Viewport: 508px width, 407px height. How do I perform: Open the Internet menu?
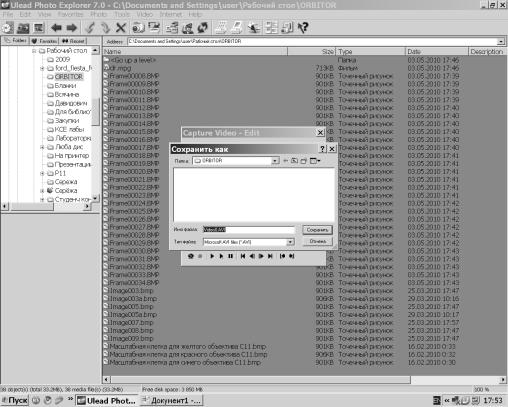tap(171, 14)
